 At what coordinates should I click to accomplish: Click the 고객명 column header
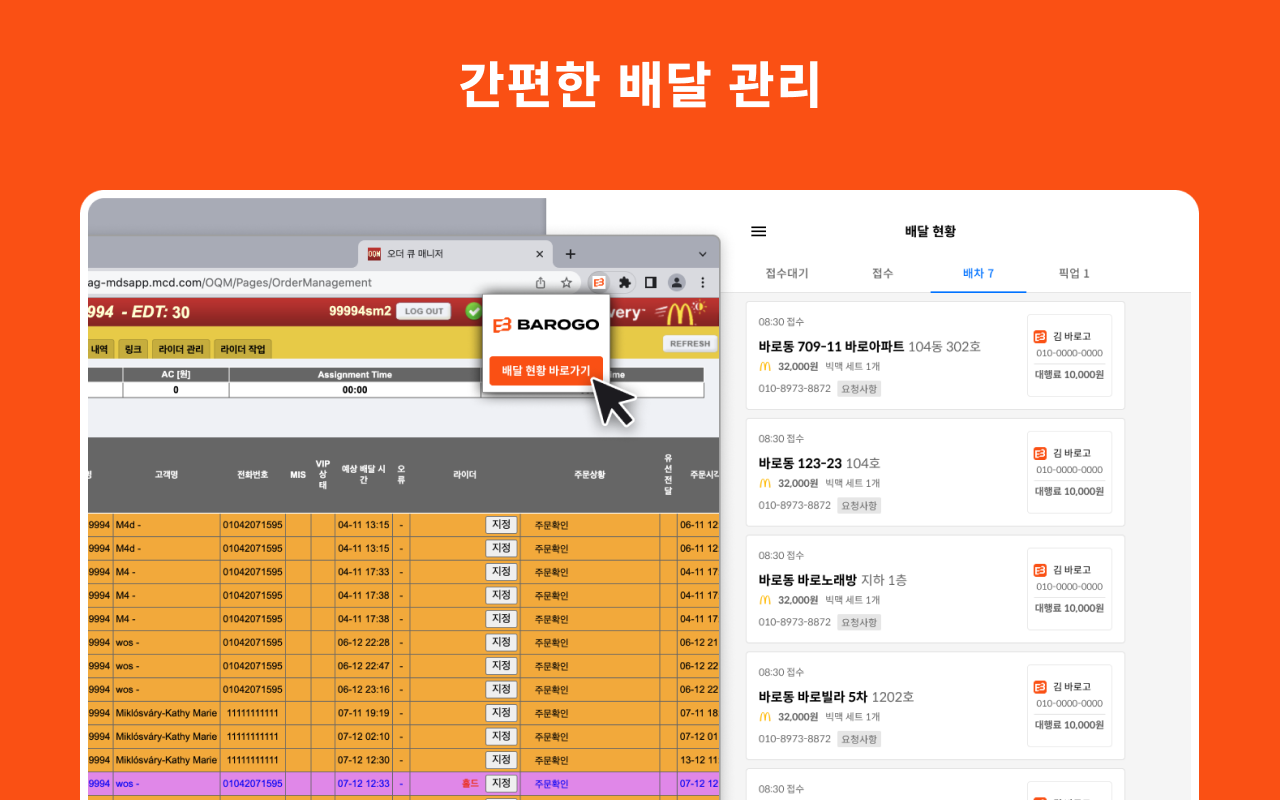click(x=167, y=474)
